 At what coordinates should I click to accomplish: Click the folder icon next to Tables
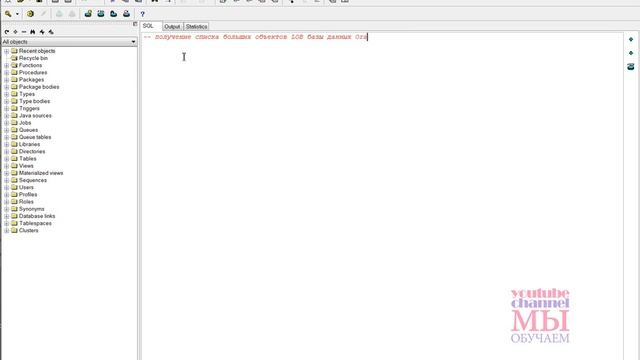coord(14,159)
